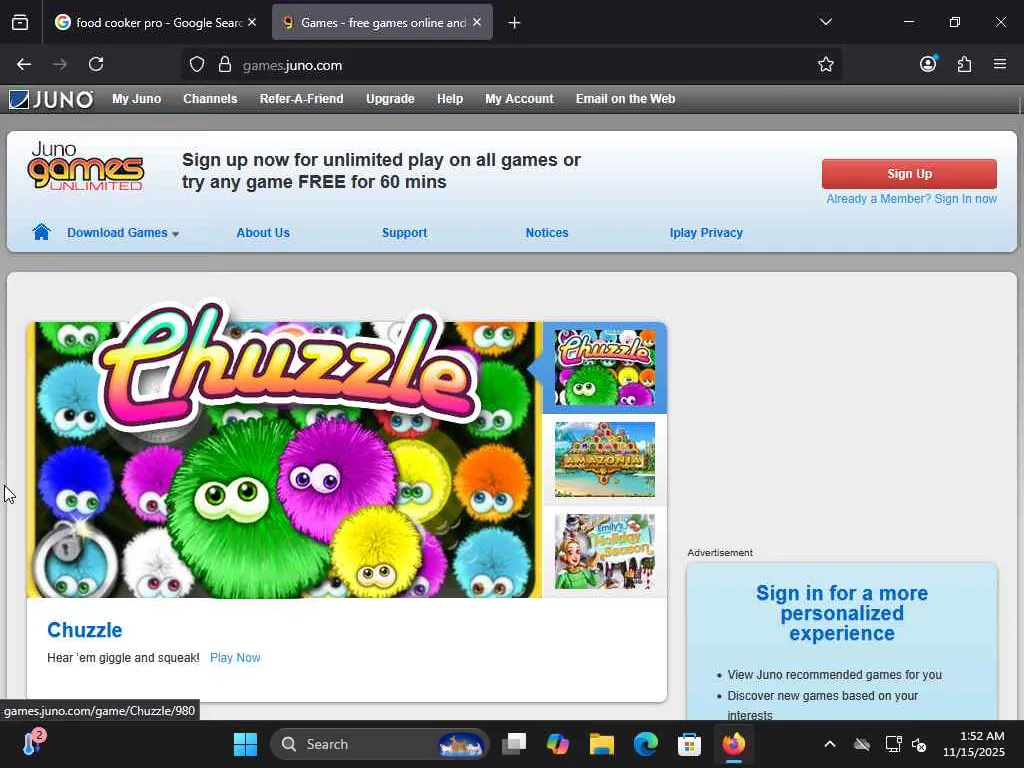Screen dimensions: 1024x768
Task: Click the taskbar Search box
Action: coord(379,744)
